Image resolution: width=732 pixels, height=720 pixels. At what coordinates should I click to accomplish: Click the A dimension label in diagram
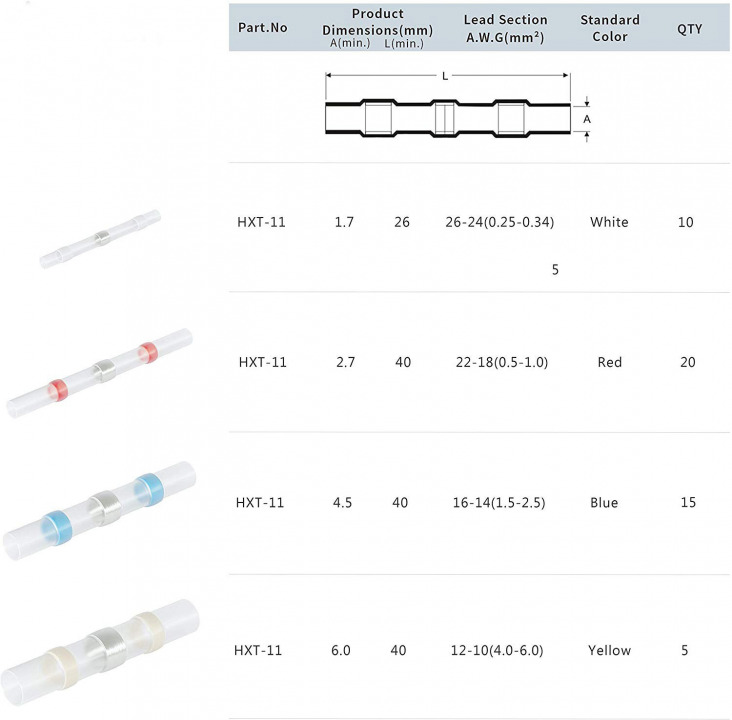587,120
